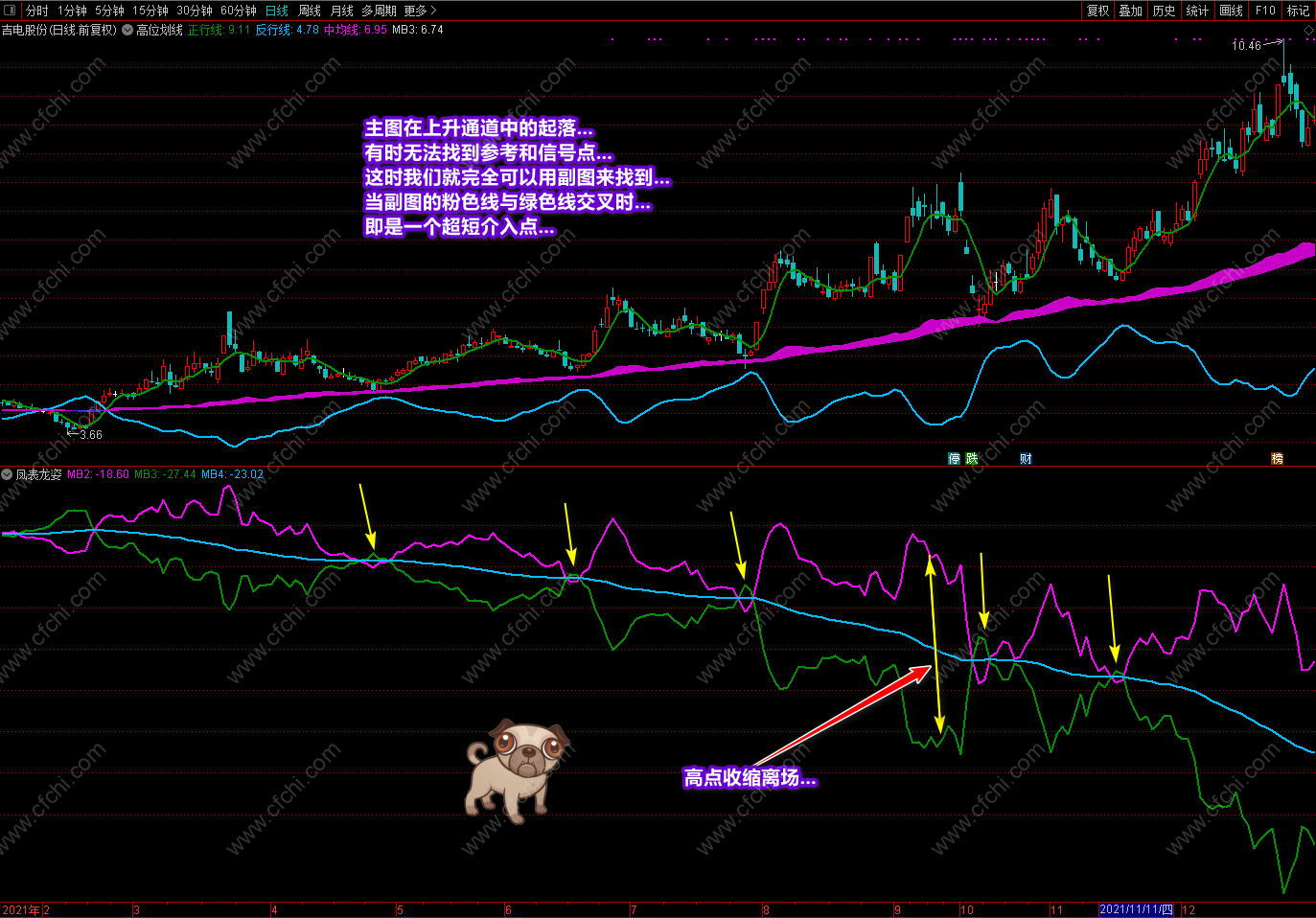This screenshot has height=918, width=1316.
Task: Select the 月线 monthly chart tab
Action: click(x=342, y=11)
